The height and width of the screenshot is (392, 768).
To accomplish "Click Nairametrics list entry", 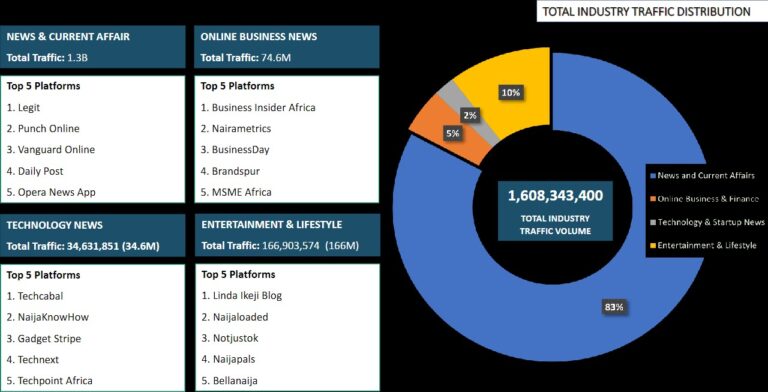I will pyautogui.click(x=236, y=128).
